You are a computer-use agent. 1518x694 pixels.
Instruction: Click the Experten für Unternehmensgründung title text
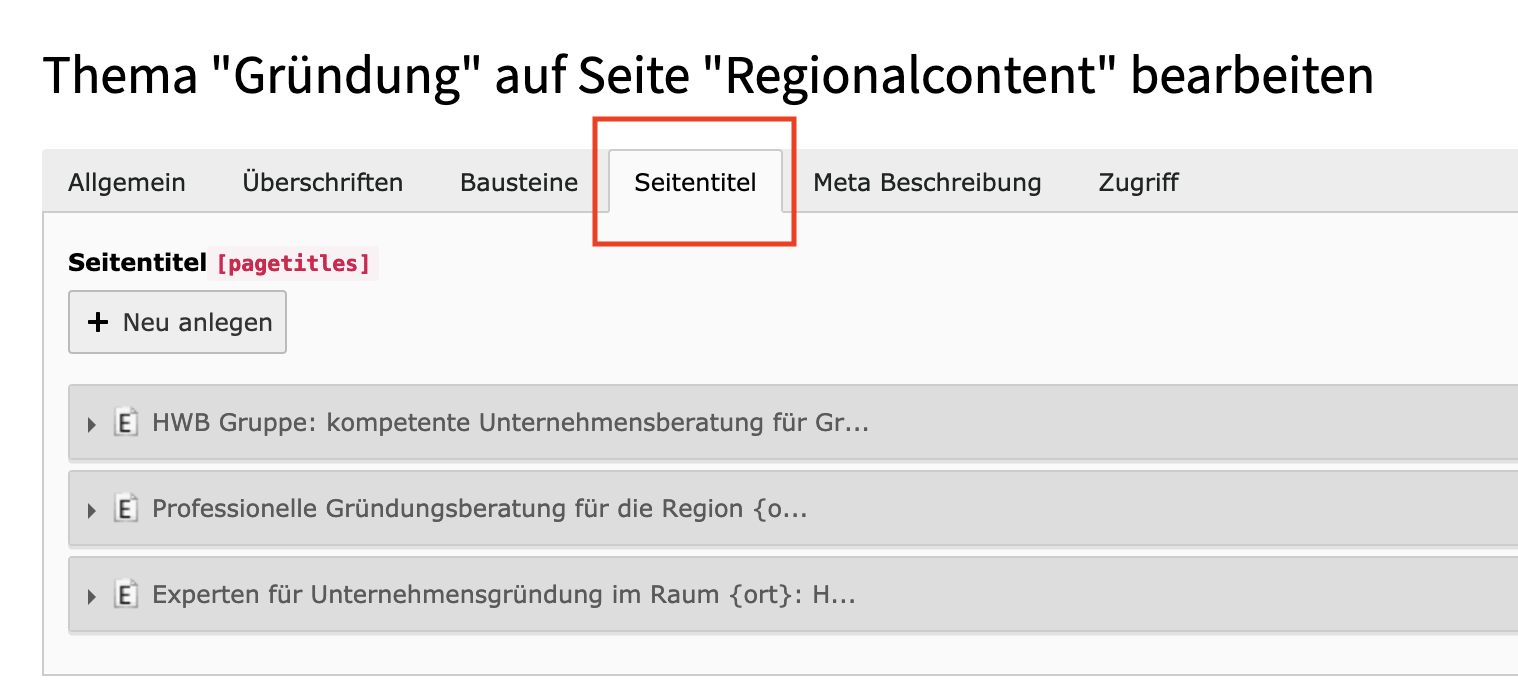[503, 595]
